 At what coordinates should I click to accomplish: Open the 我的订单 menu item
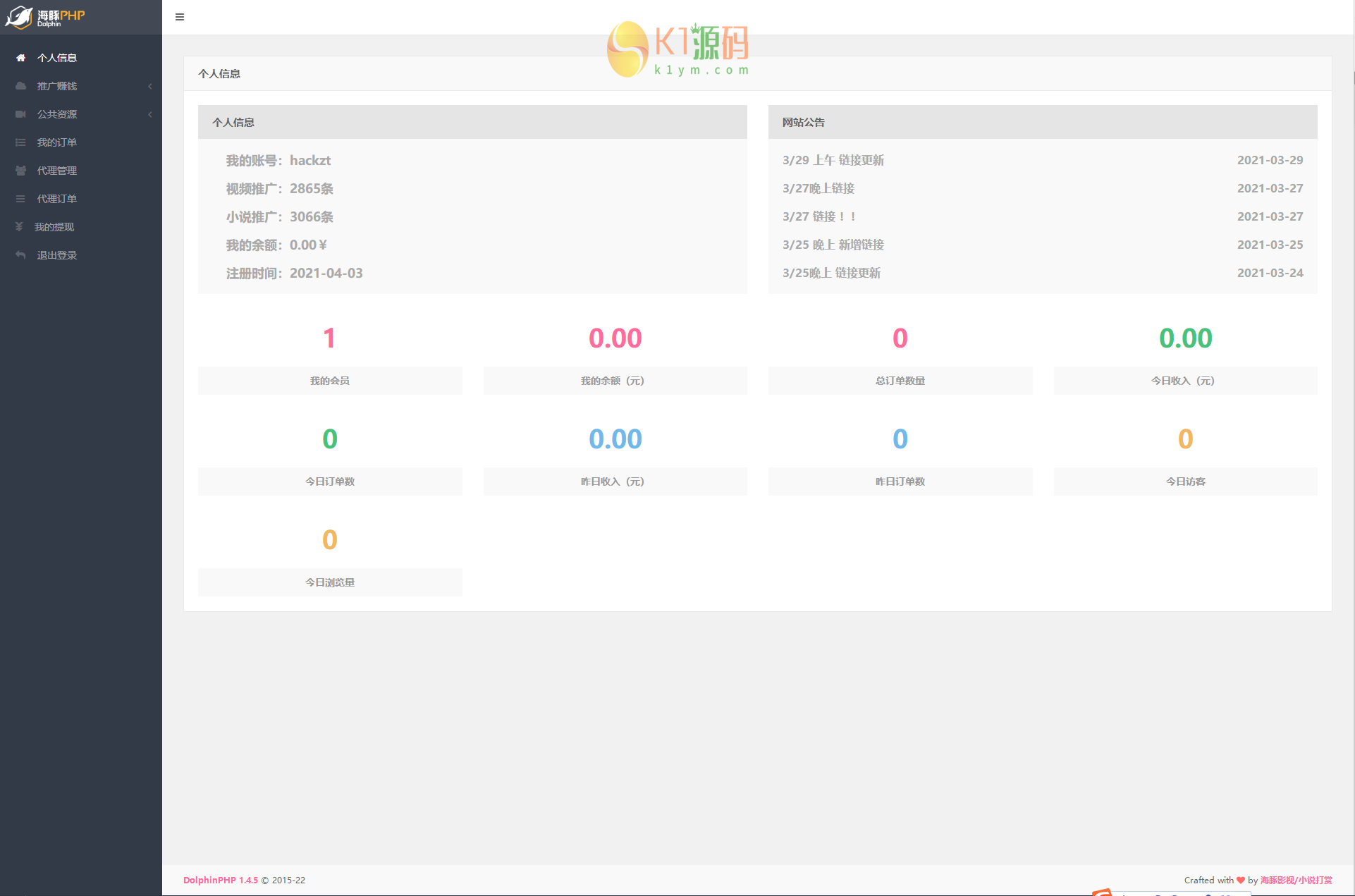point(57,142)
